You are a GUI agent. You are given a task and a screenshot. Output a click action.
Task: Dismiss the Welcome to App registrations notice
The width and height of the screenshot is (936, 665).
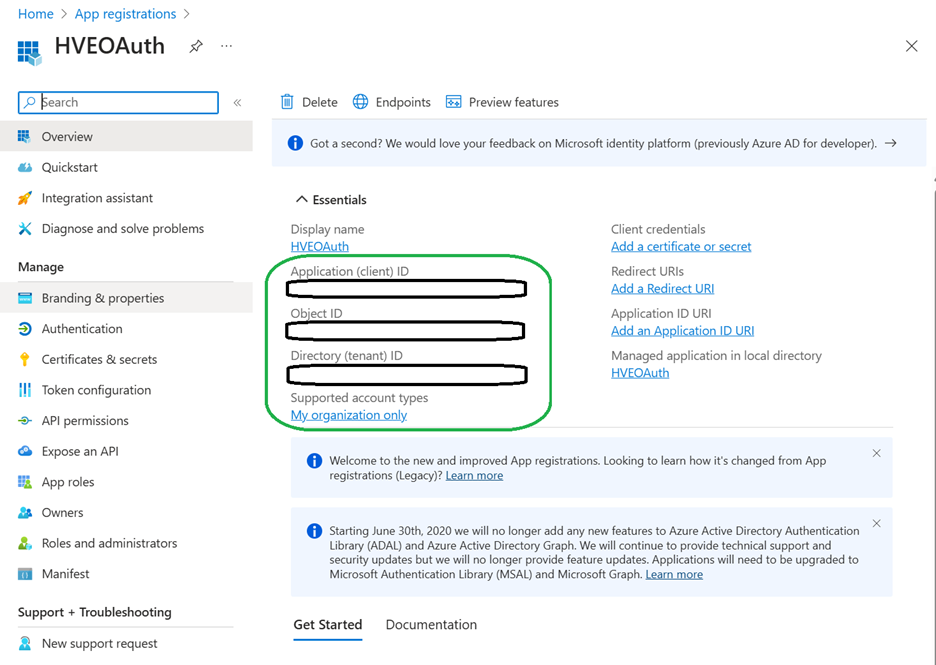pos(876,453)
